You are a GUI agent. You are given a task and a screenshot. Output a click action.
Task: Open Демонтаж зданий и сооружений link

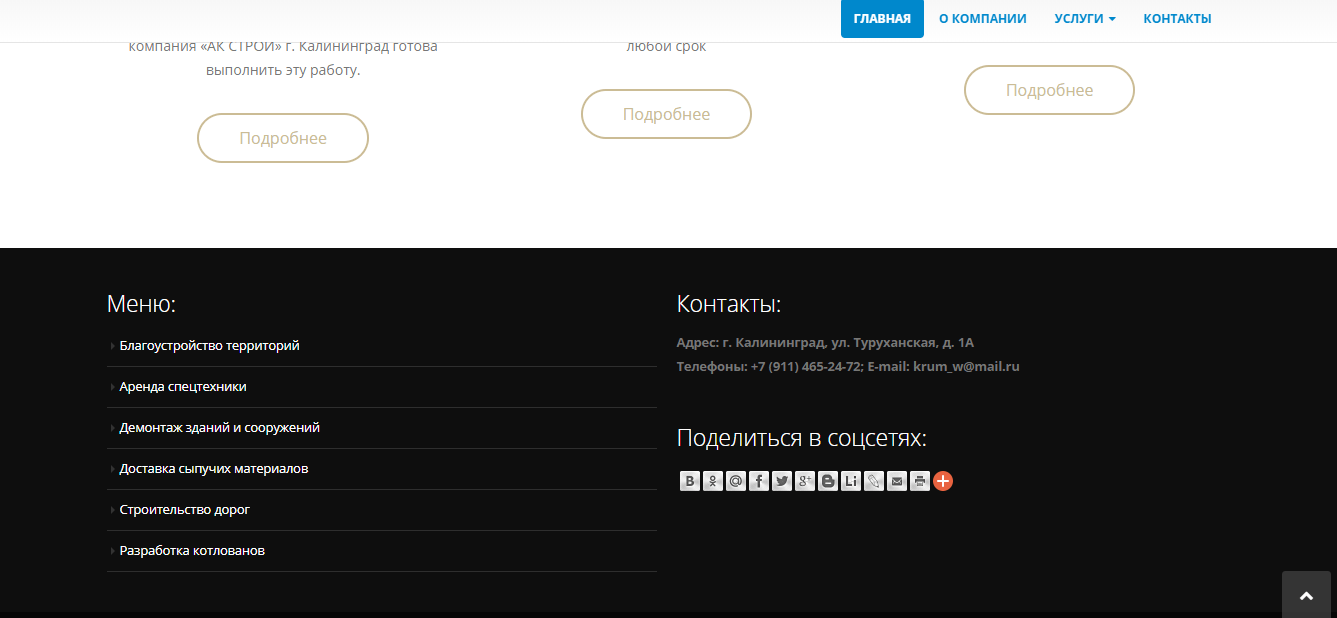coord(219,428)
